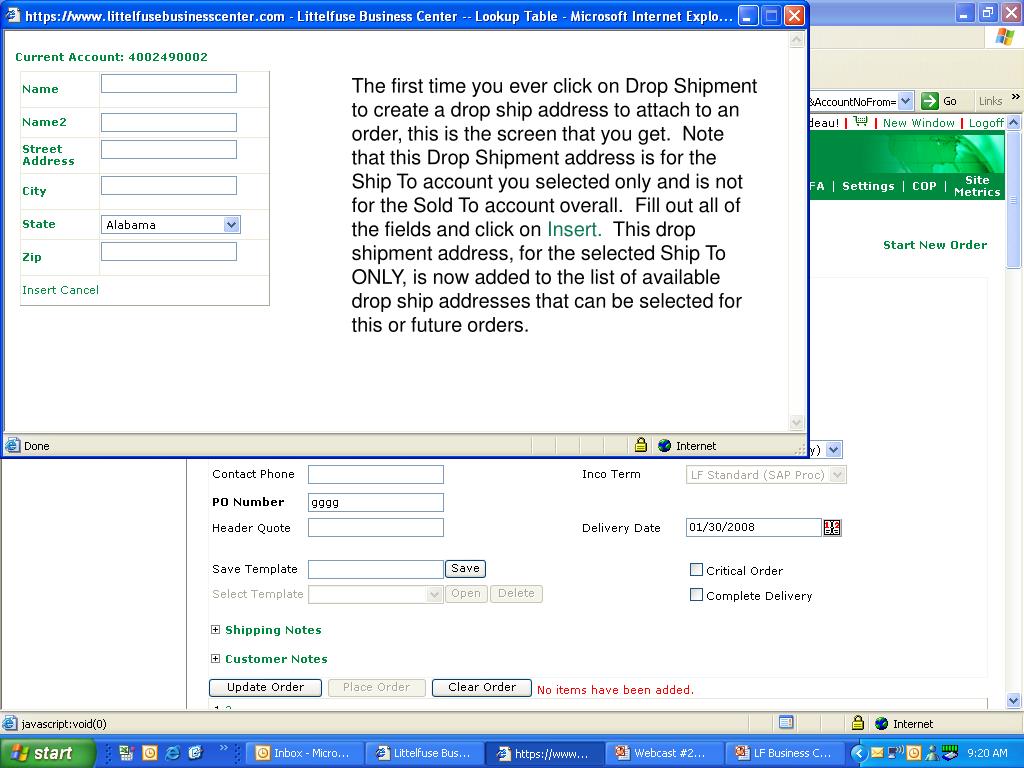The image size is (1024, 768).
Task: Switch to Littelfuse Bus... taskbar button
Action: click(424, 753)
